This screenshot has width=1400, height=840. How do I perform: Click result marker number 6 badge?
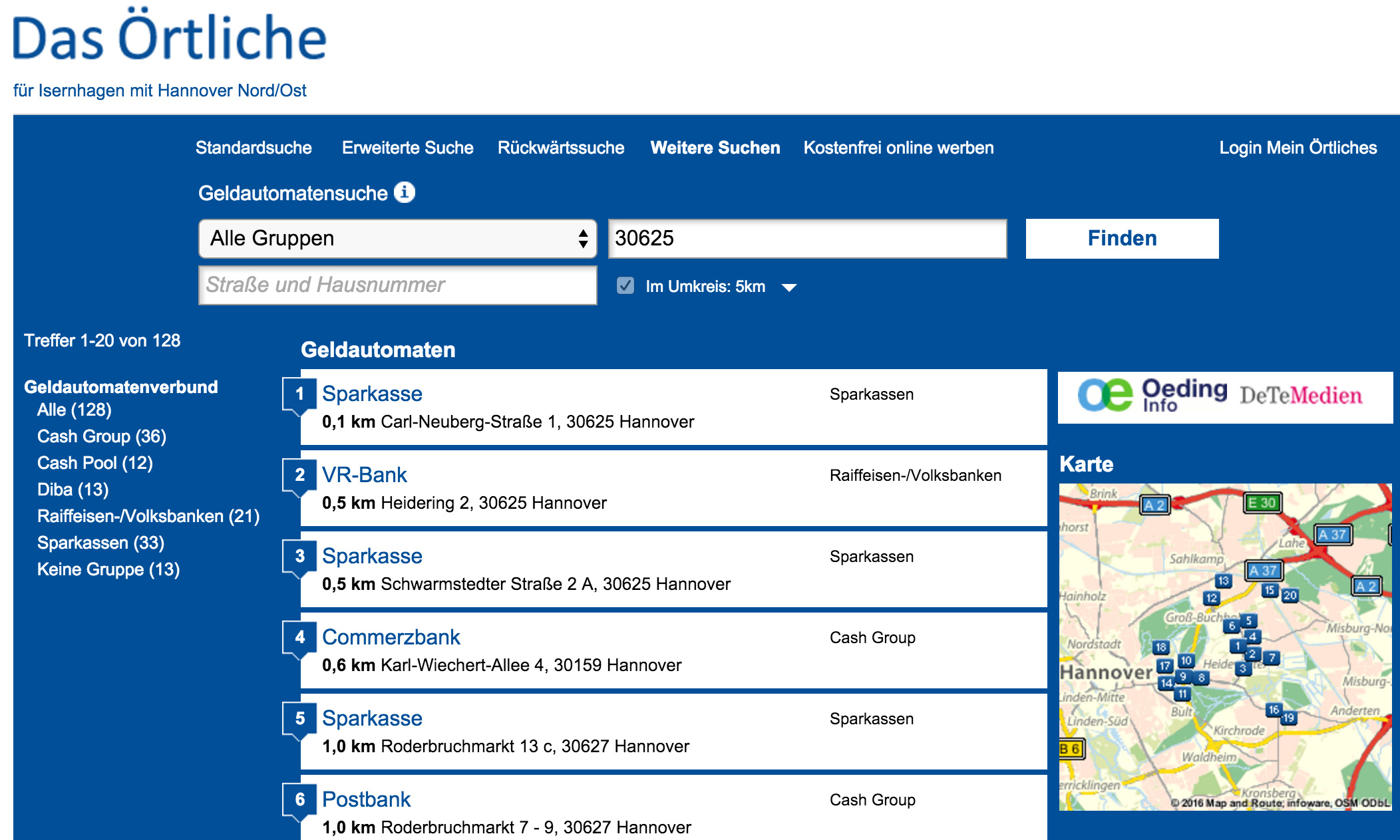coord(299,799)
